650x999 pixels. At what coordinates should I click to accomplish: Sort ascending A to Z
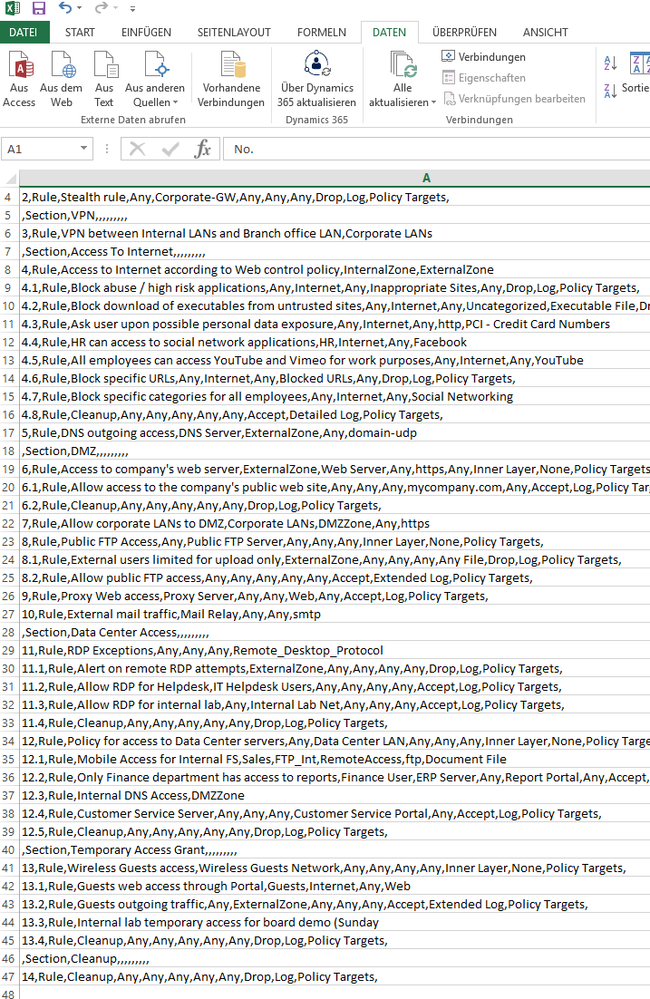610,62
